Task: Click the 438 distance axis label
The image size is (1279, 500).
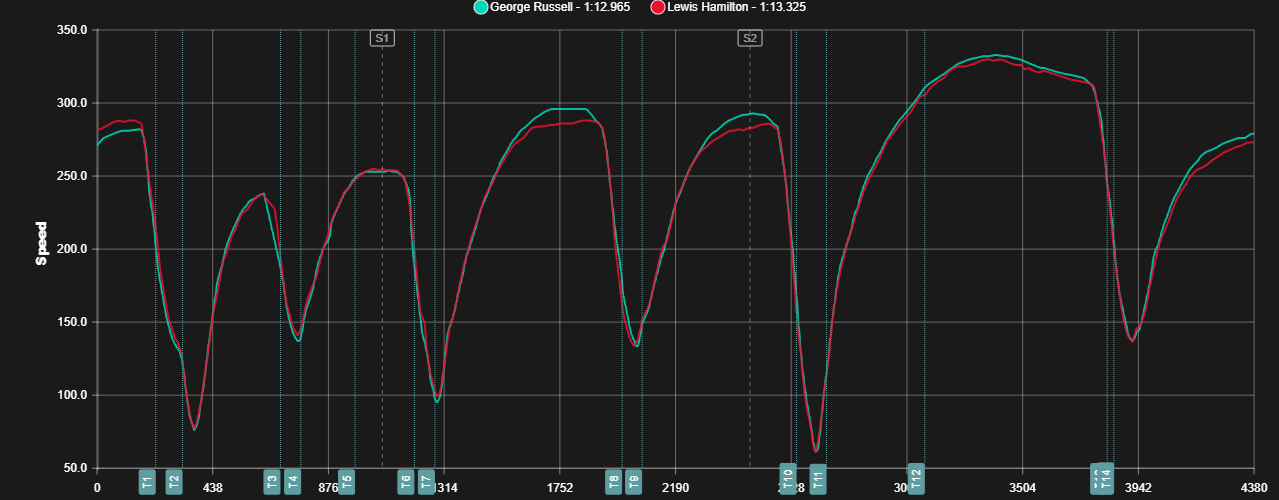Action: pyautogui.click(x=213, y=488)
